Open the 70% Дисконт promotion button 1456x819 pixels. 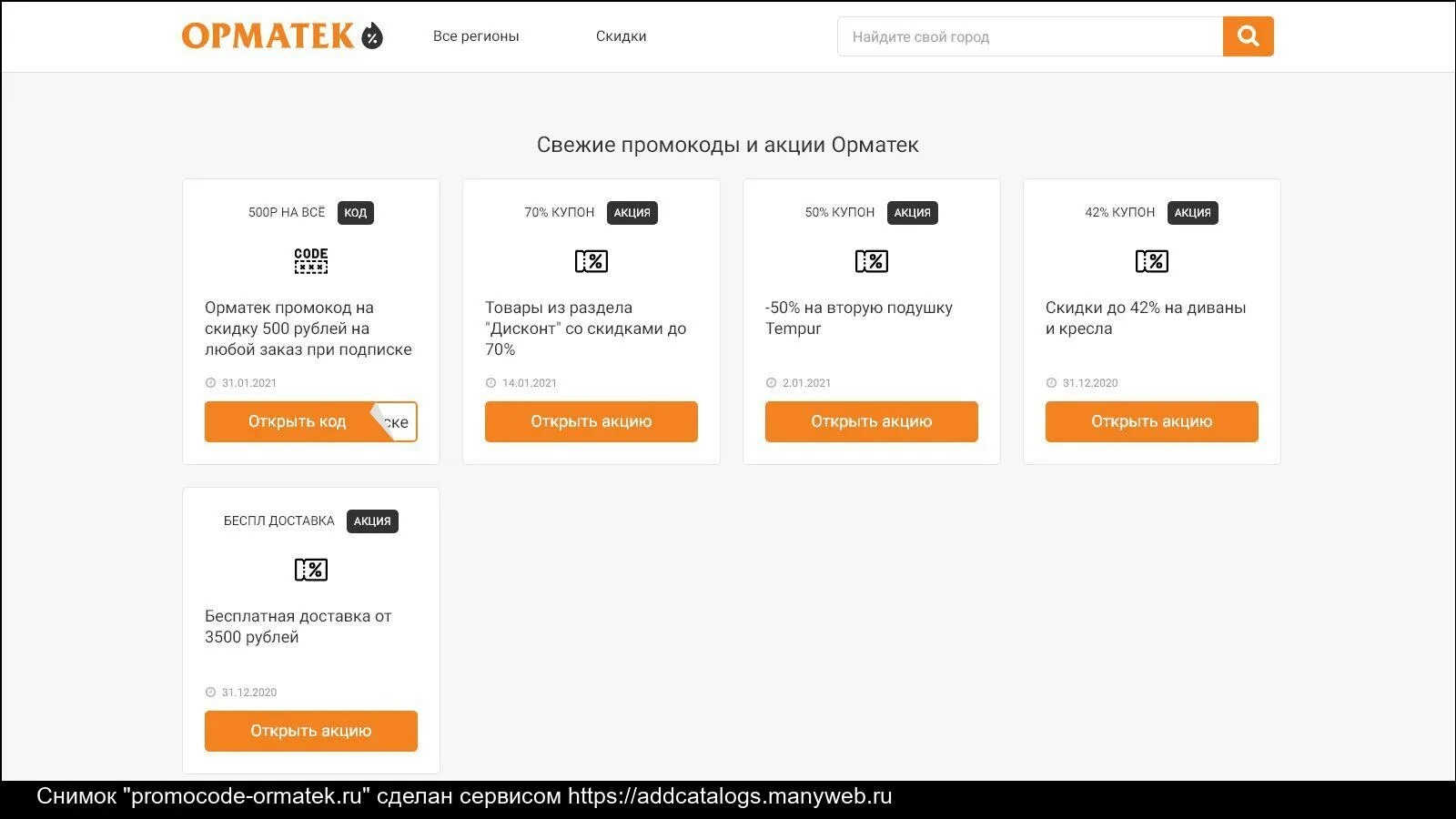click(591, 421)
